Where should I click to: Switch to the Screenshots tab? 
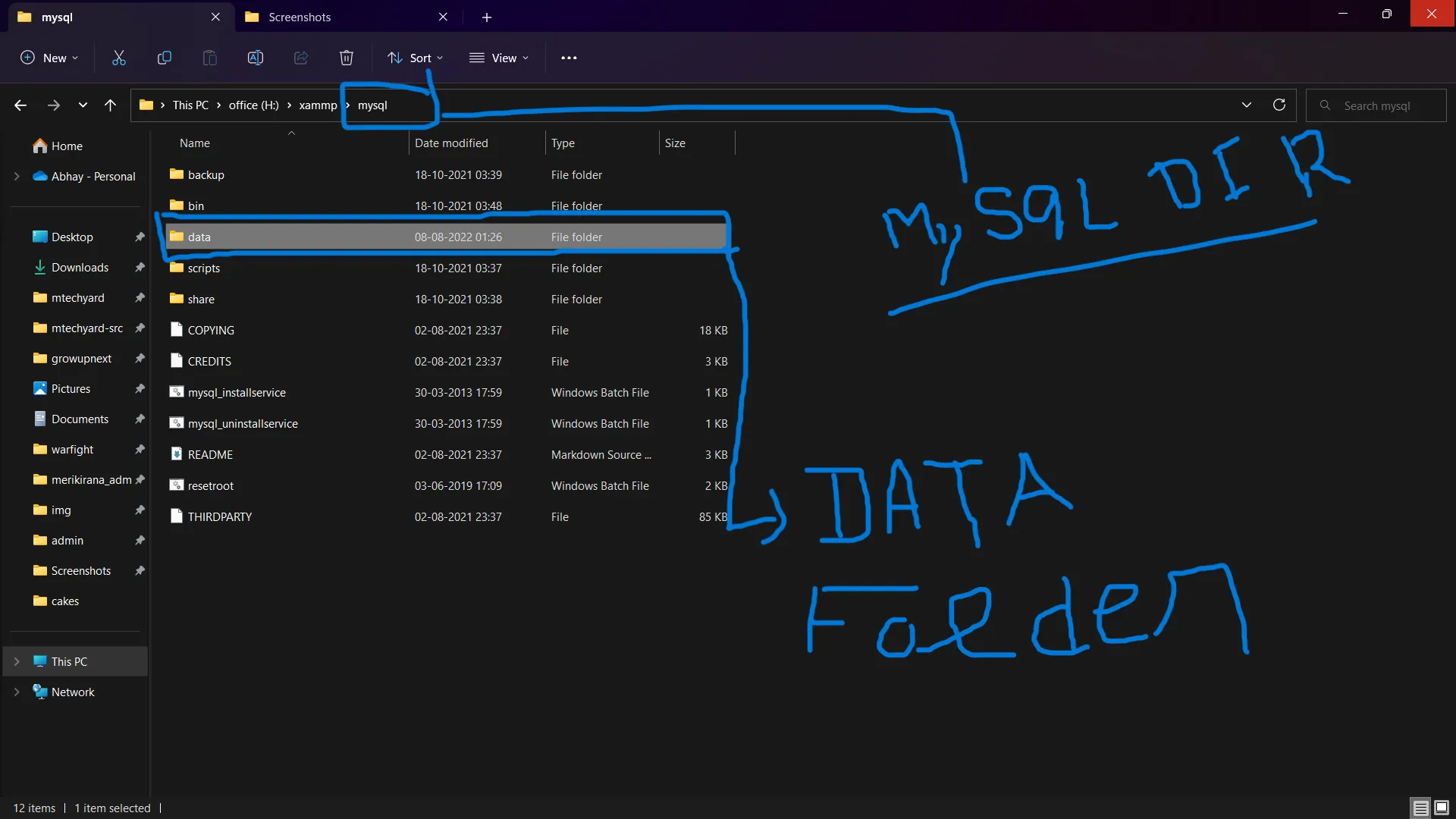(299, 17)
